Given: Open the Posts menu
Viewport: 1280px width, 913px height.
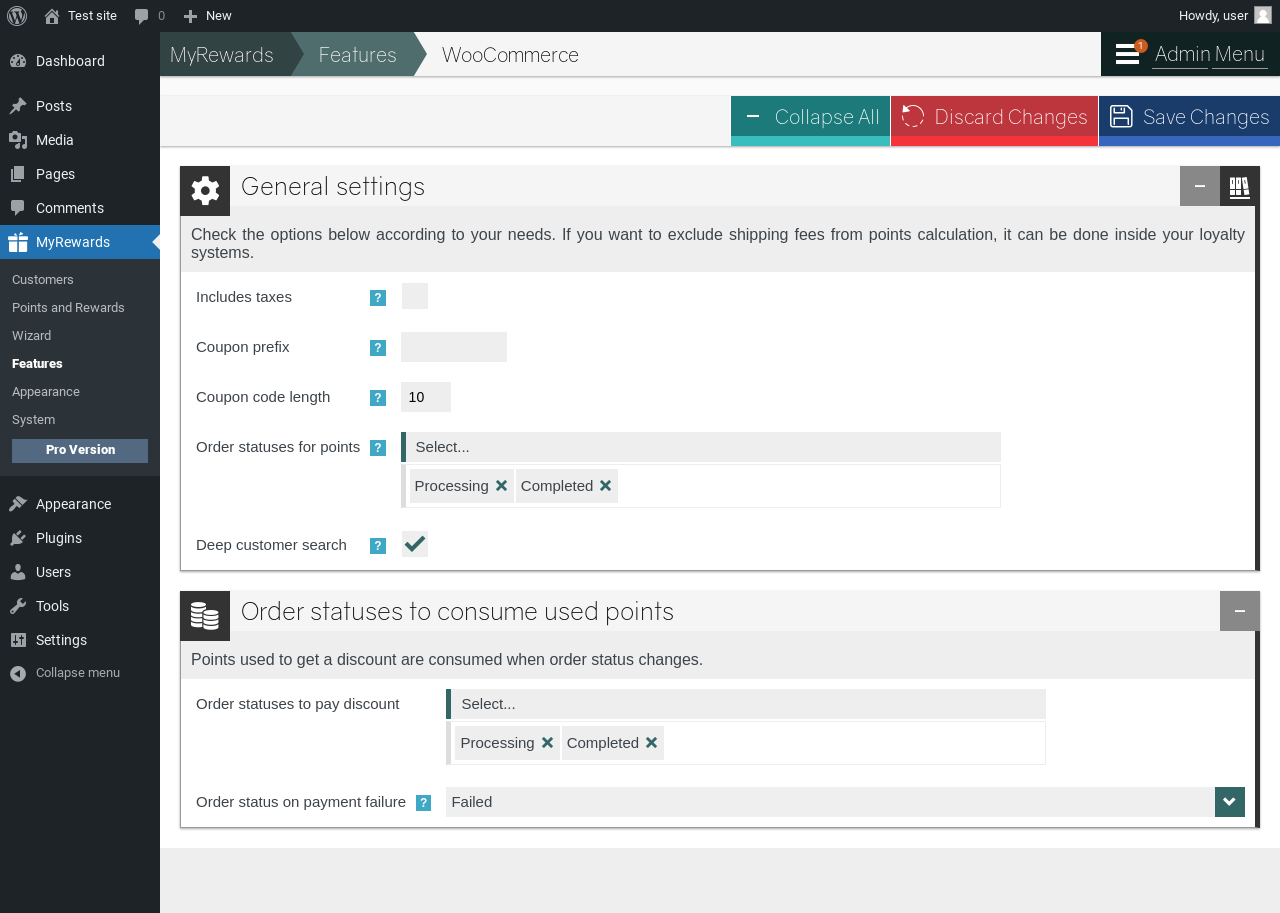Looking at the screenshot, I should (x=80, y=106).
